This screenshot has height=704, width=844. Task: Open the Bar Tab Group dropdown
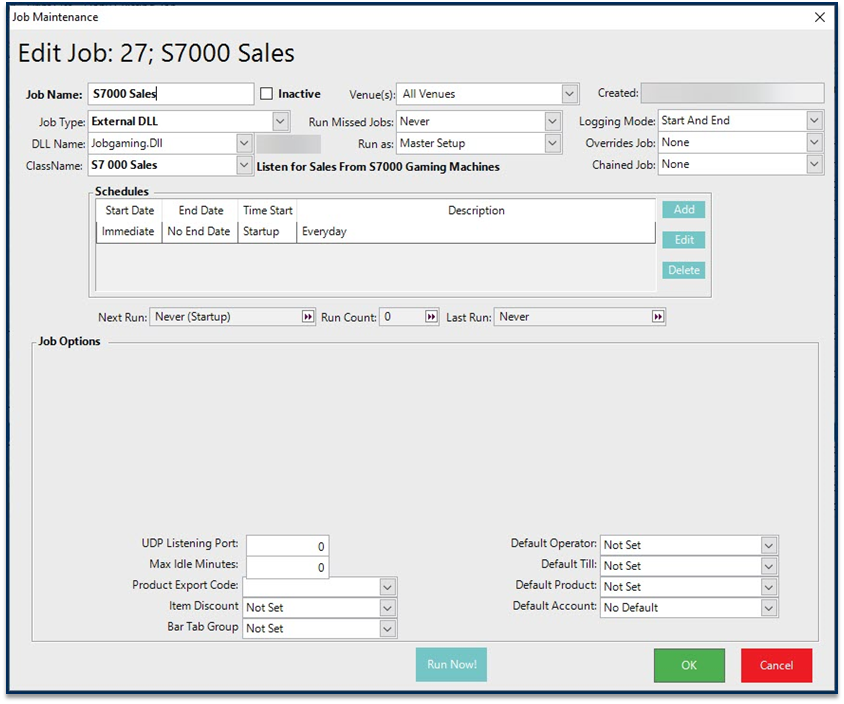coord(387,629)
